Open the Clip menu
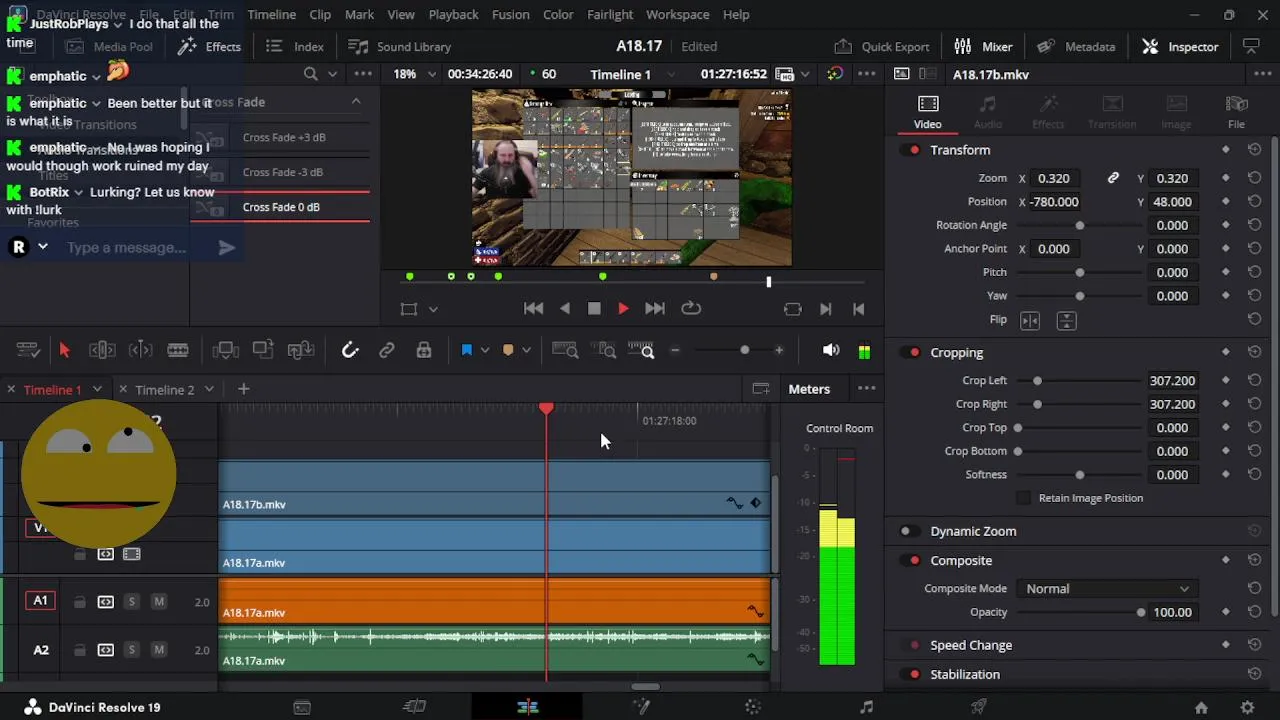This screenshot has width=1280, height=720. click(x=320, y=15)
